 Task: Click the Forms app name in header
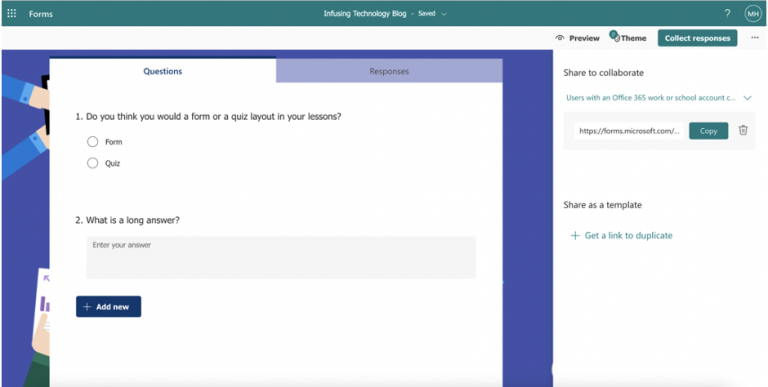point(41,14)
